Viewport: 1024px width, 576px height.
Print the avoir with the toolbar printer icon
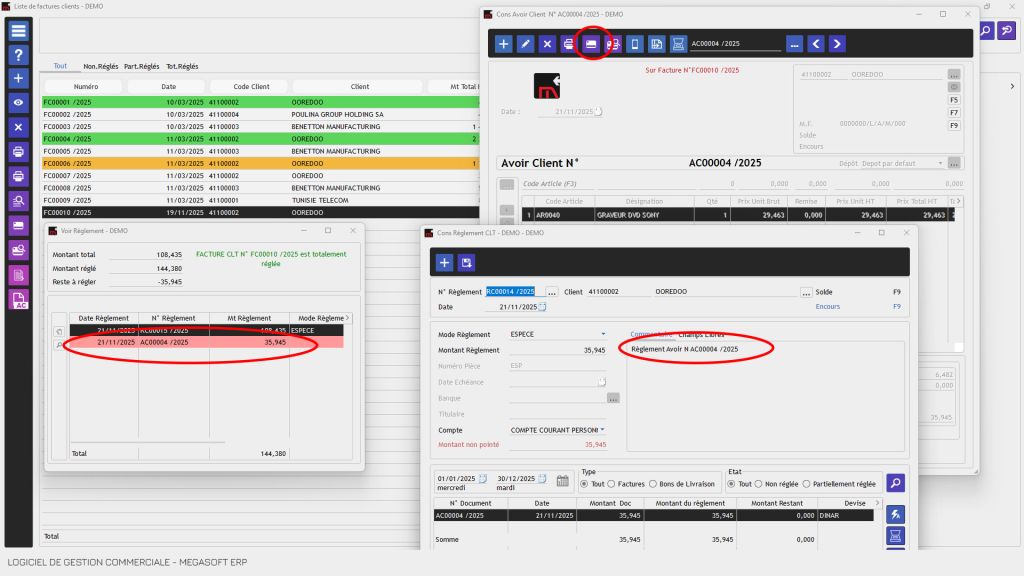coord(569,44)
